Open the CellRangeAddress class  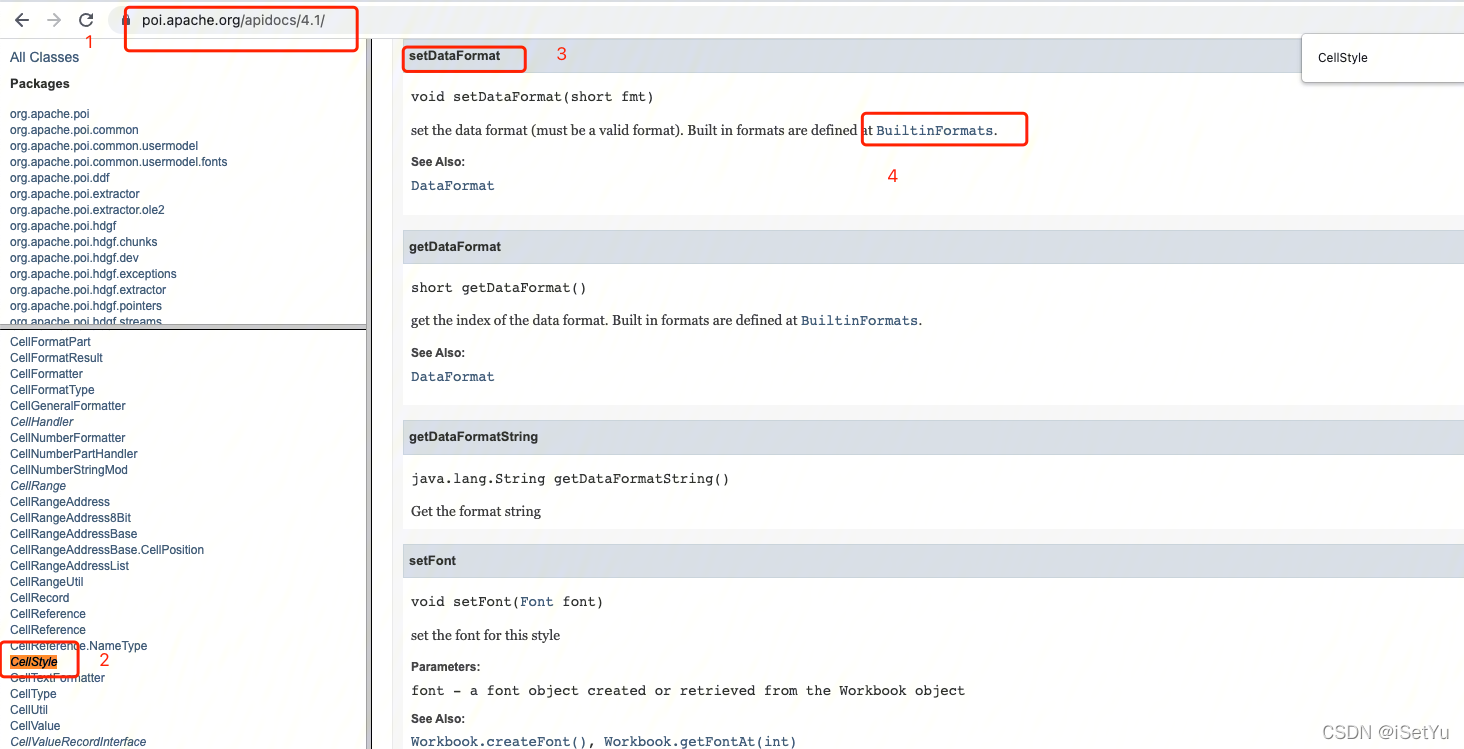60,502
